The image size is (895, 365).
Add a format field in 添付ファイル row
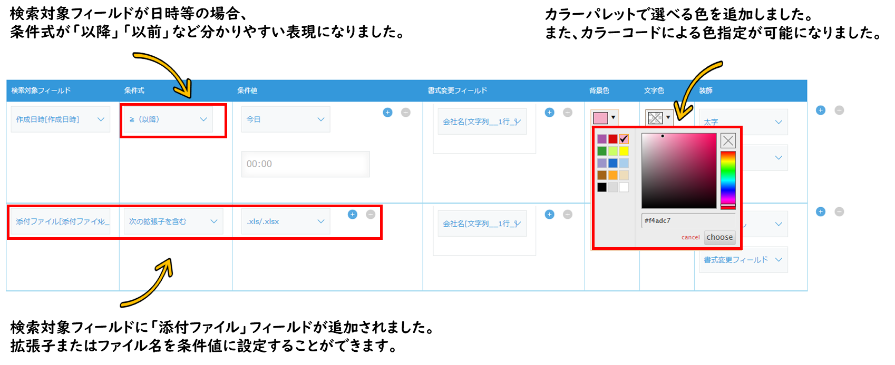(550, 214)
